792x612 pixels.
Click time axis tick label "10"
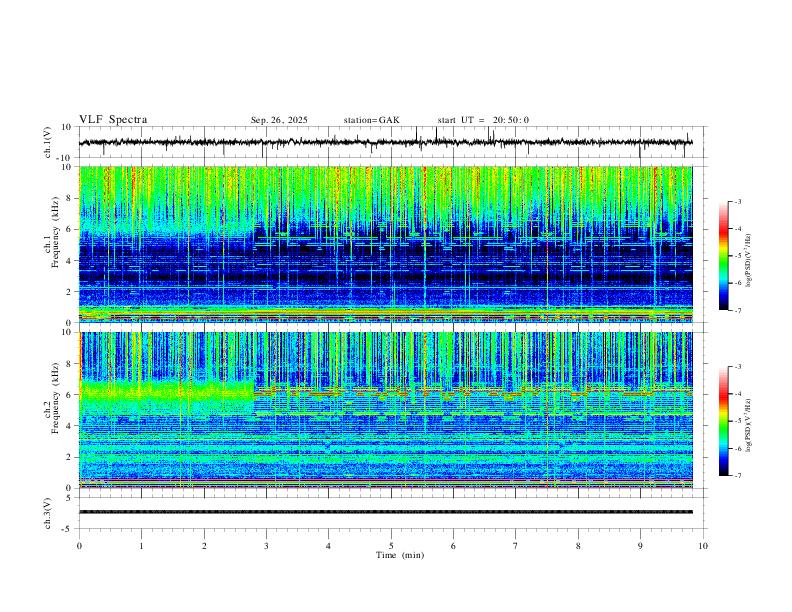coord(703,546)
